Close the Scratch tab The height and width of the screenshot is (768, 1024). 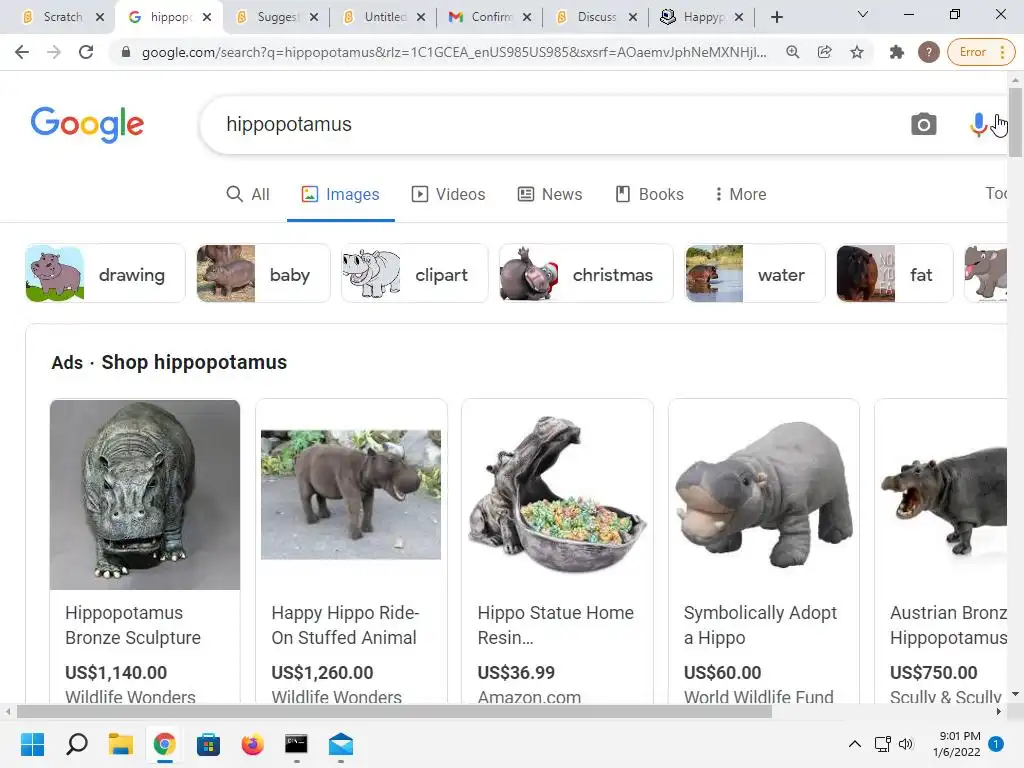[100, 18]
